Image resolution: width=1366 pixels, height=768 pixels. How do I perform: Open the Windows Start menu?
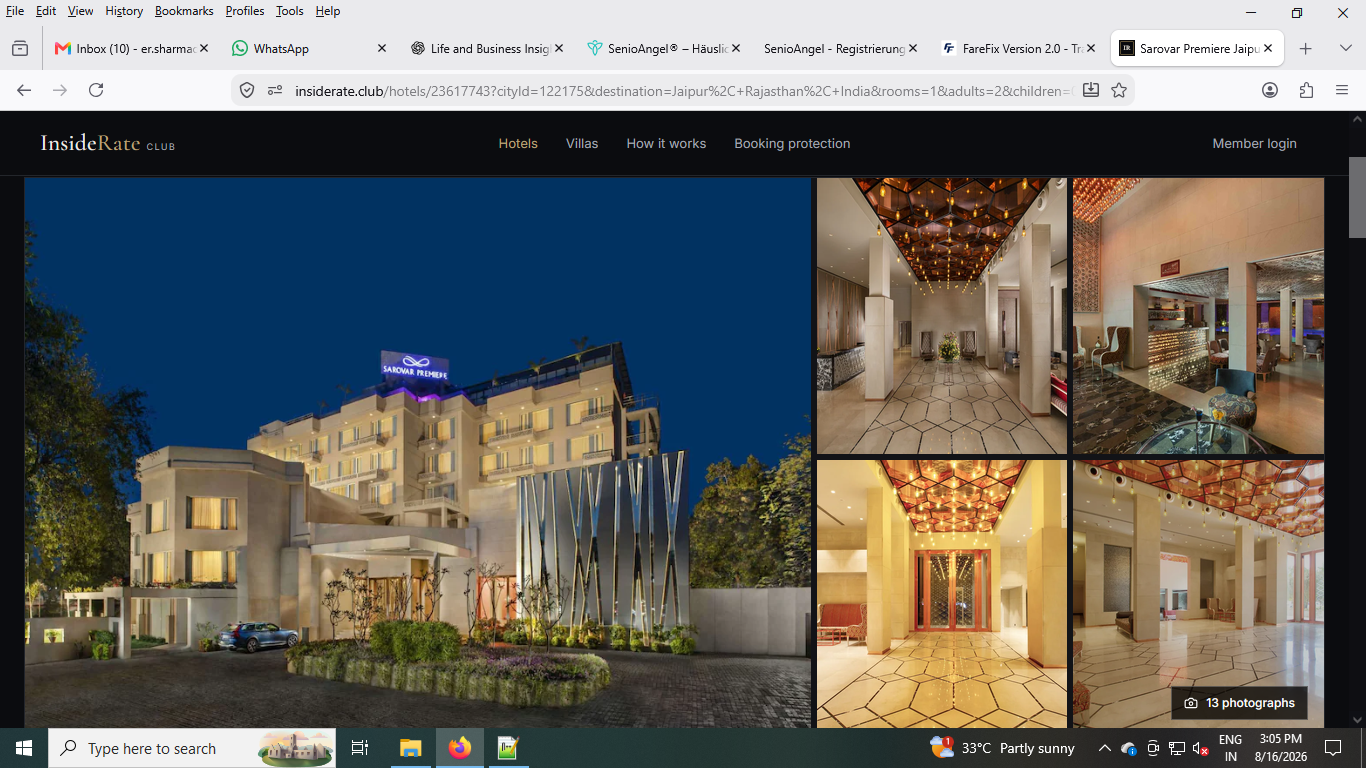[24, 748]
